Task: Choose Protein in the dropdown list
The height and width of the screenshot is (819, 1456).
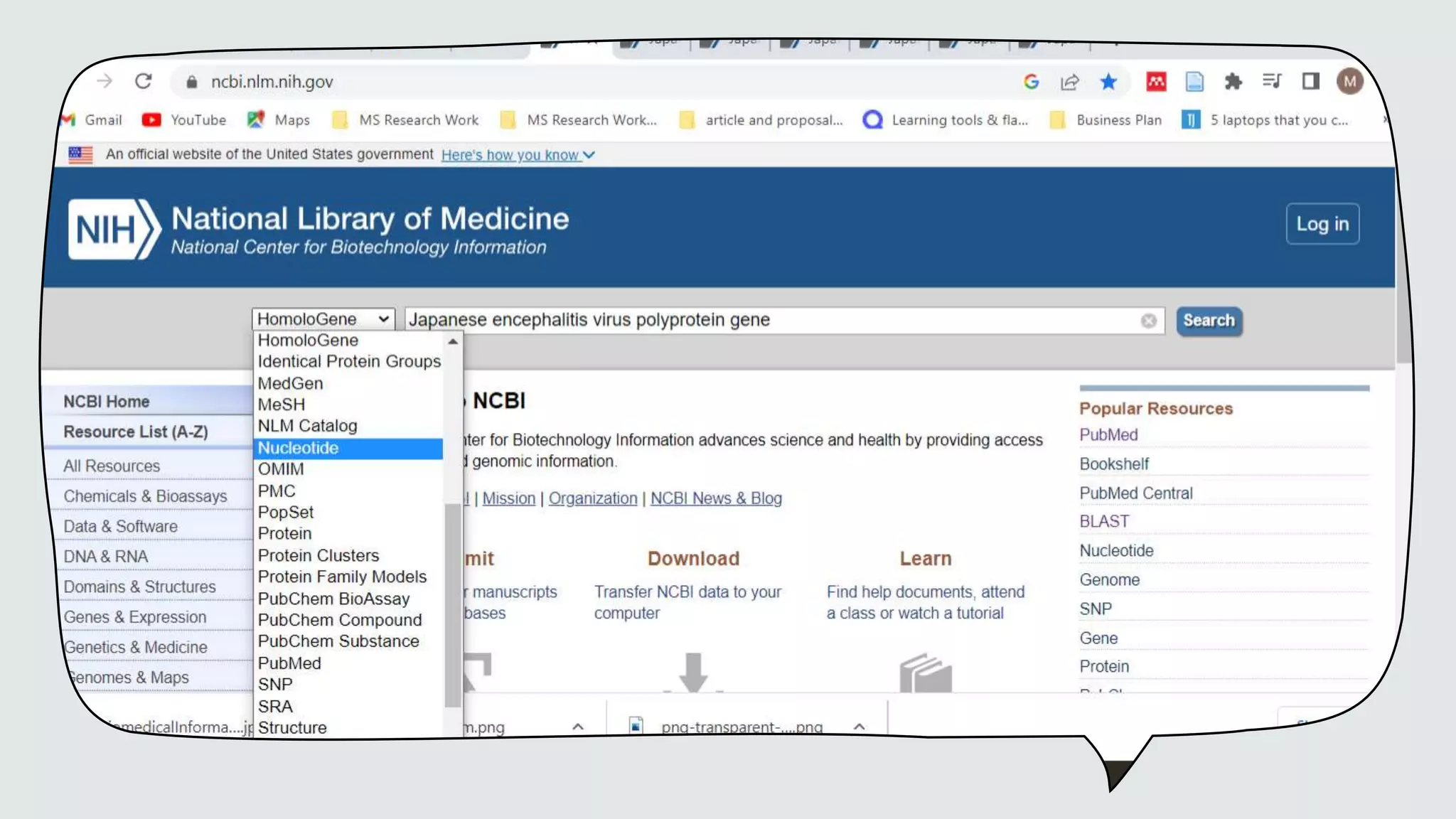Action: point(284,533)
